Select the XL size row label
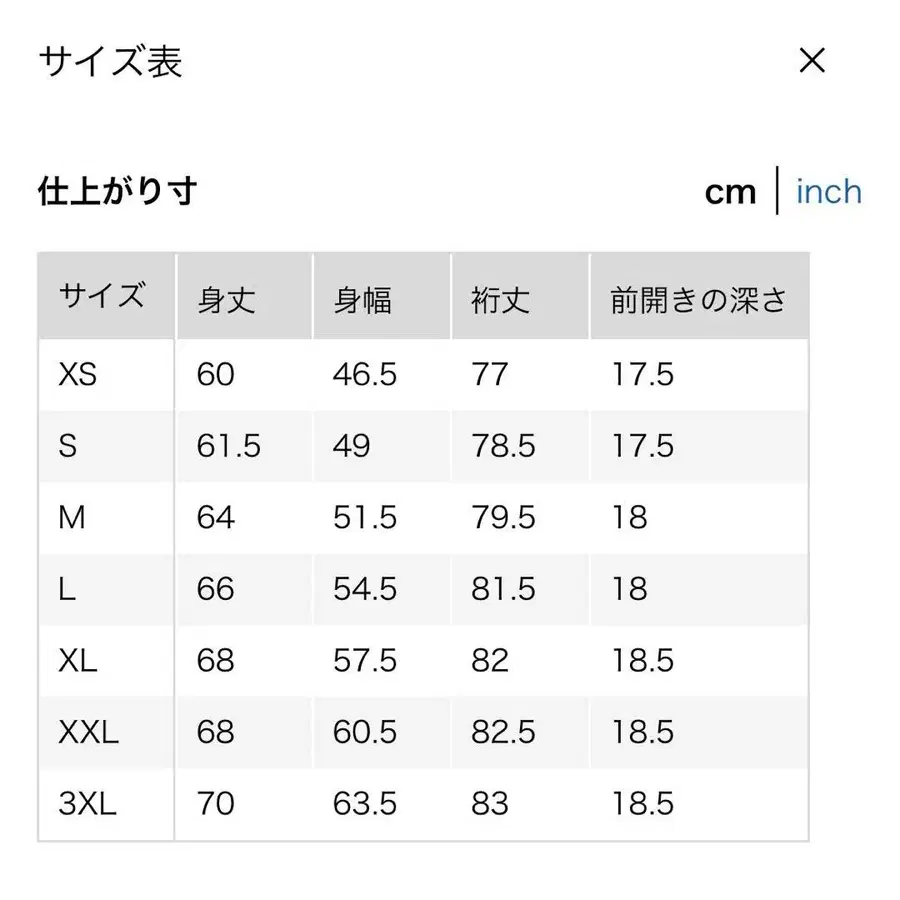The image size is (900, 900). point(79,660)
